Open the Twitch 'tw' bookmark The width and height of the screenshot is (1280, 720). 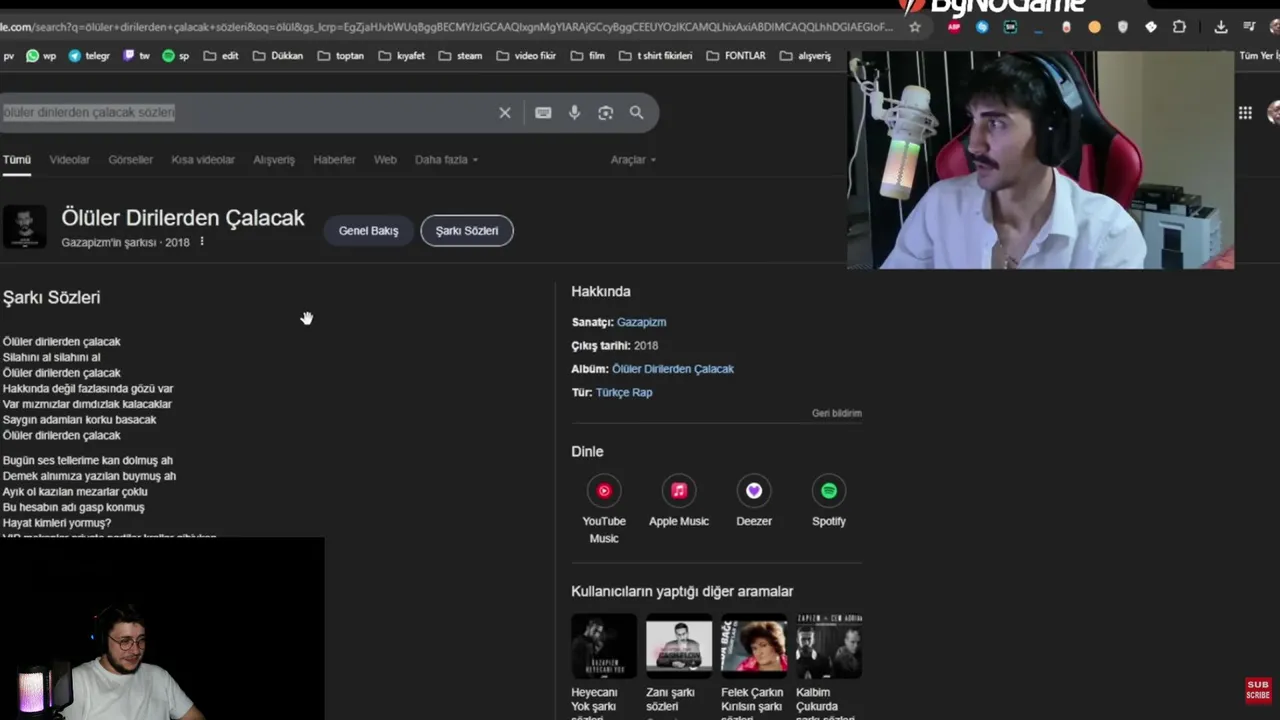coord(136,56)
